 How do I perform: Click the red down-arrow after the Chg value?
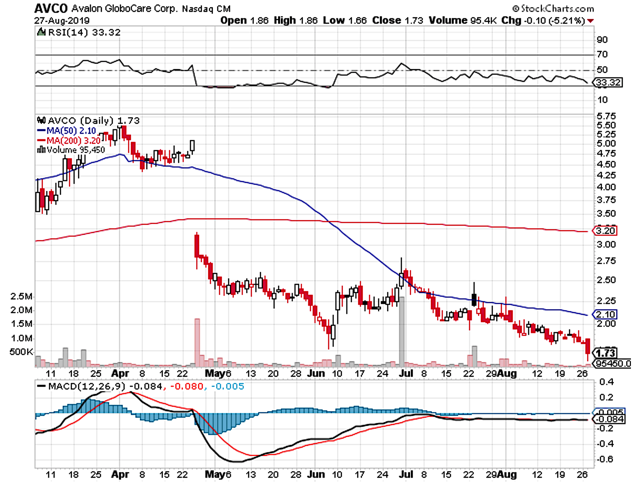[591, 21]
